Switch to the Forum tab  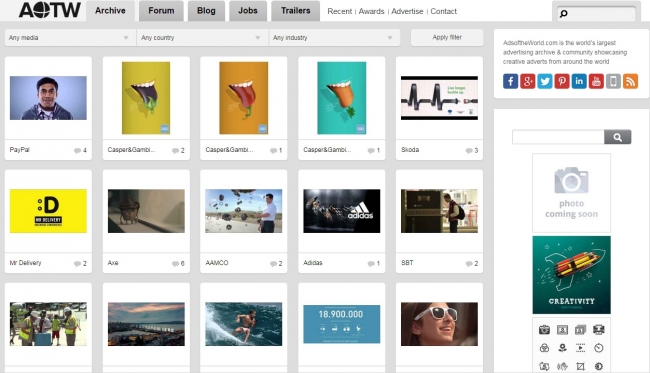coord(161,11)
